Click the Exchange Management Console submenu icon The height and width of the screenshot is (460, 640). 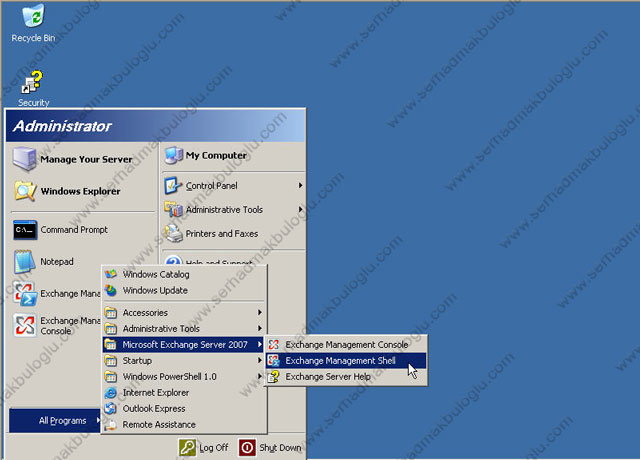273,344
